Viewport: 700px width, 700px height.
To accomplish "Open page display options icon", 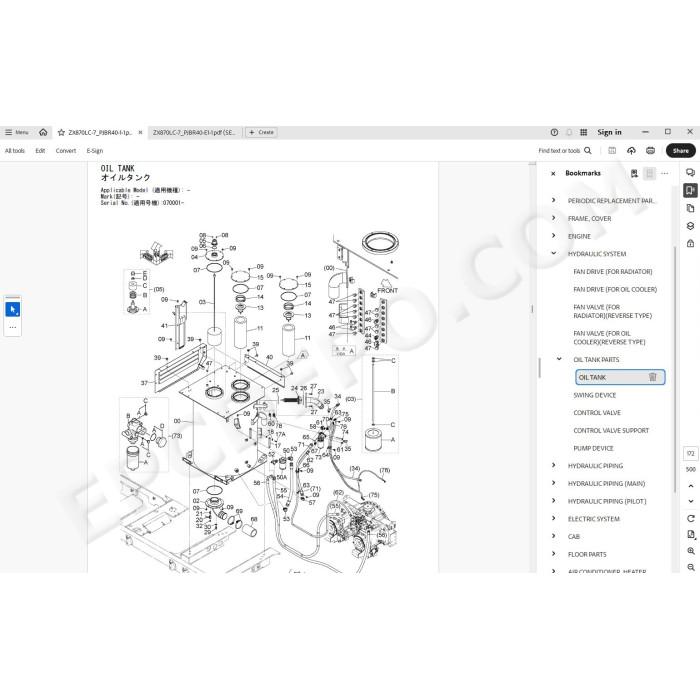I will pyautogui.click(x=691, y=534).
